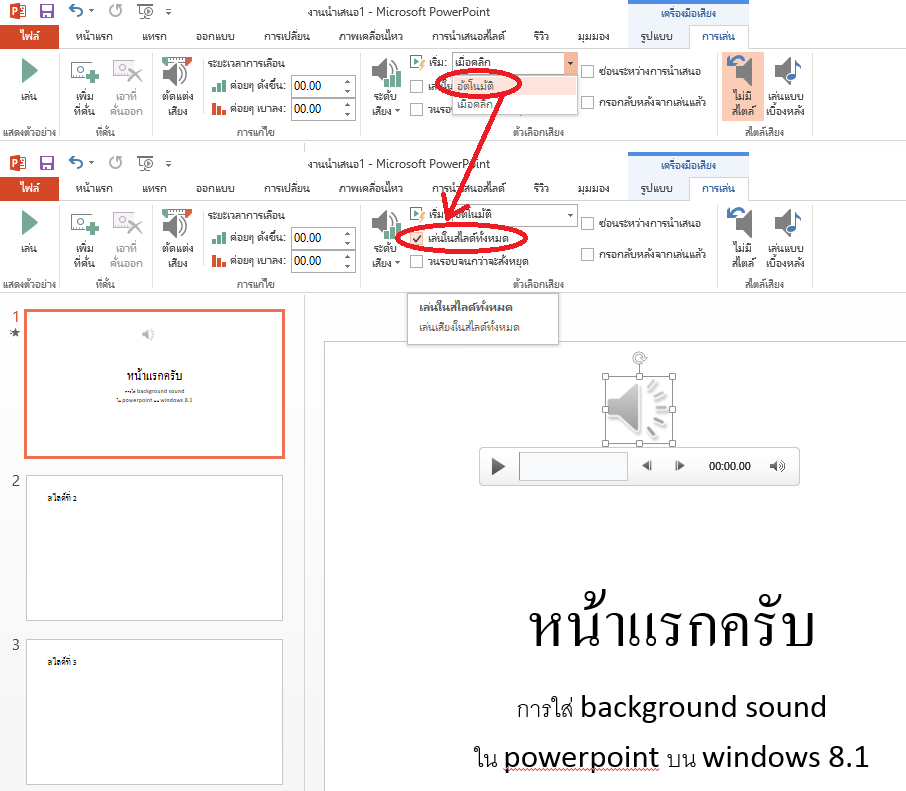Click เอาที่คั่นออก remove bookmark in upper ribbon

pos(127,87)
